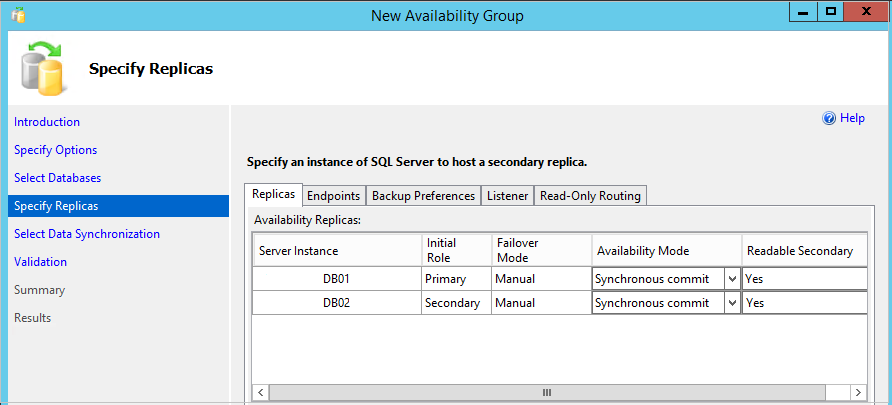Switch to the Listener tab
892x405 pixels.
pyautogui.click(x=507, y=196)
